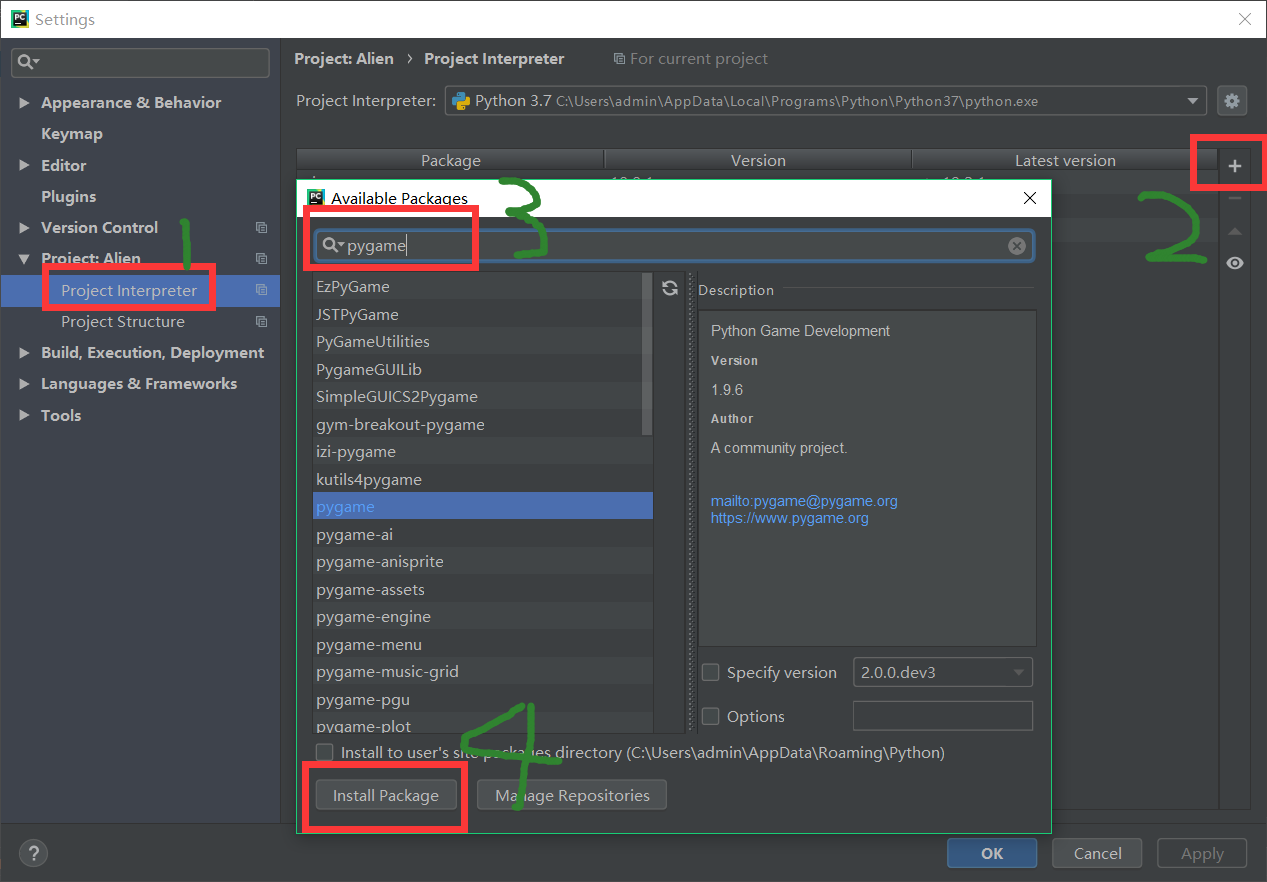Screen dimensions: 1267x882
Task: Click the copy icon beside Project Interpreter
Action: pyautogui.click(x=261, y=290)
